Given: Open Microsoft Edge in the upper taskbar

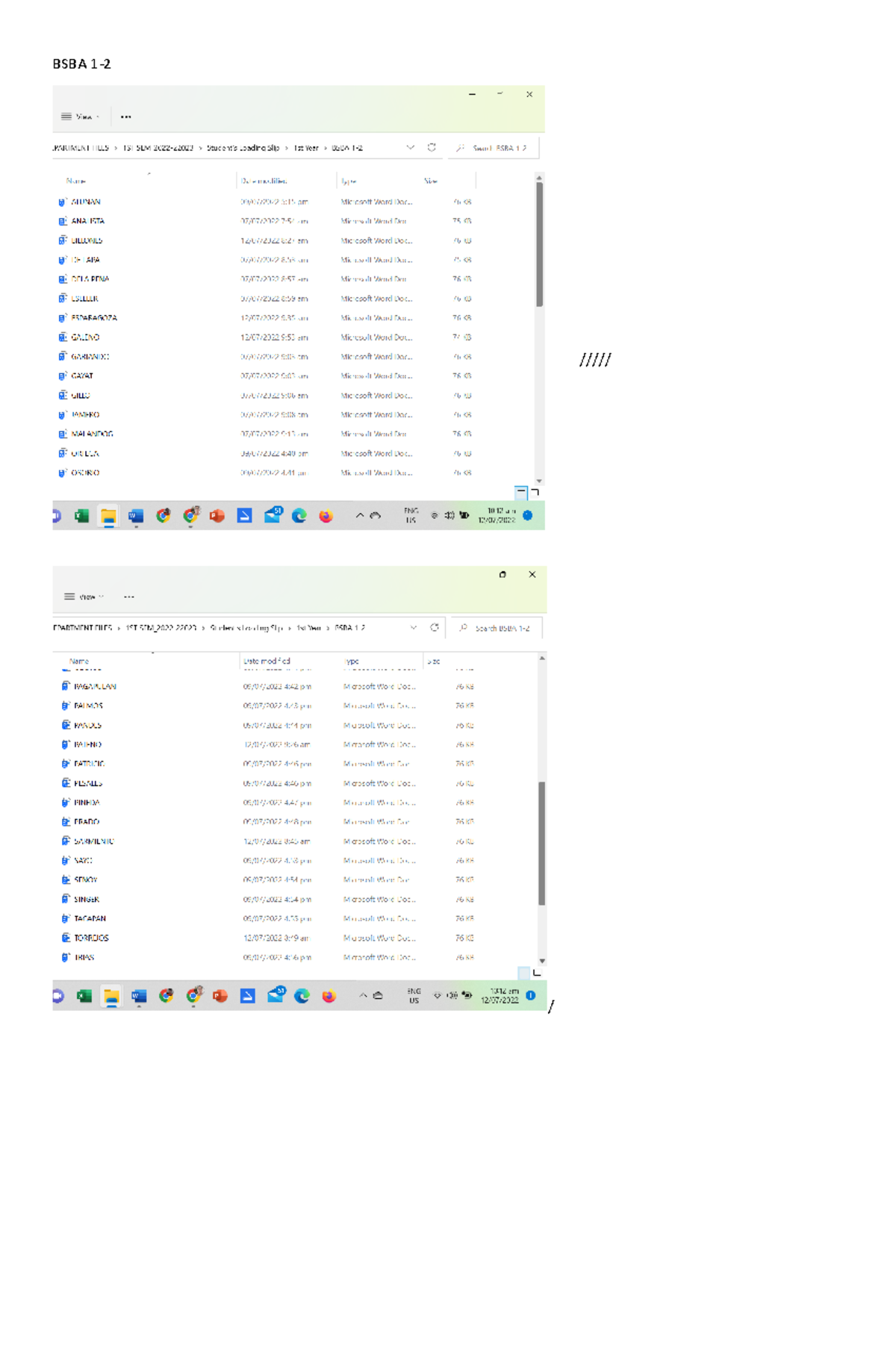Looking at the screenshot, I should click(299, 516).
